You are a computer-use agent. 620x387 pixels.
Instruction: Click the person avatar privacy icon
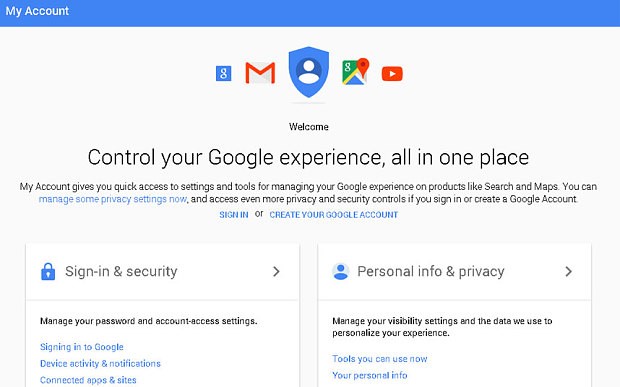(340, 272)
